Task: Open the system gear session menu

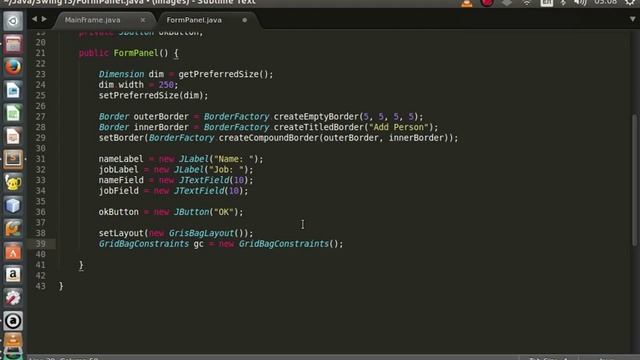Action: point(631,3)
